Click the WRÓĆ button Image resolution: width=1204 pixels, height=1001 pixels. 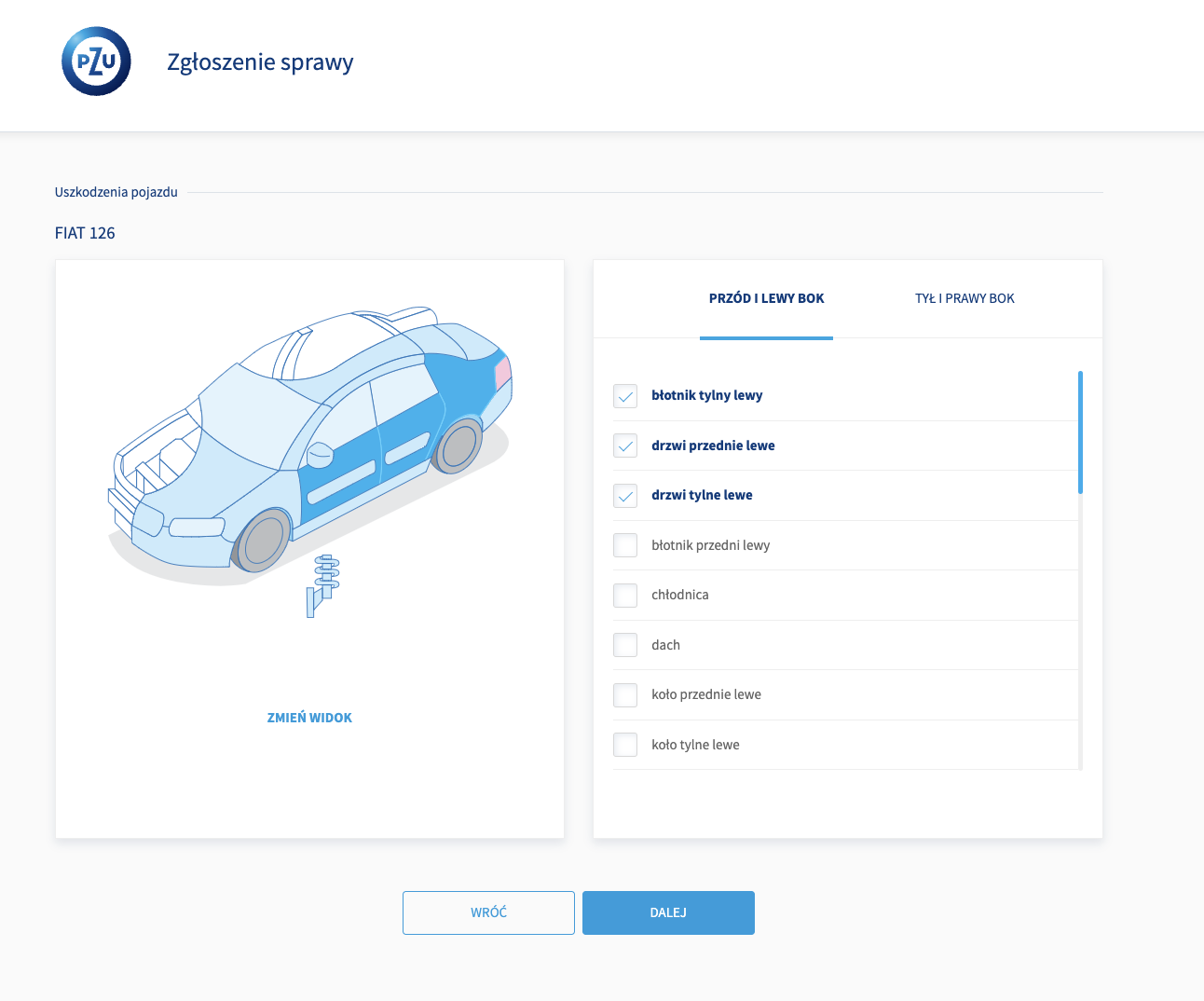(488, 912)
